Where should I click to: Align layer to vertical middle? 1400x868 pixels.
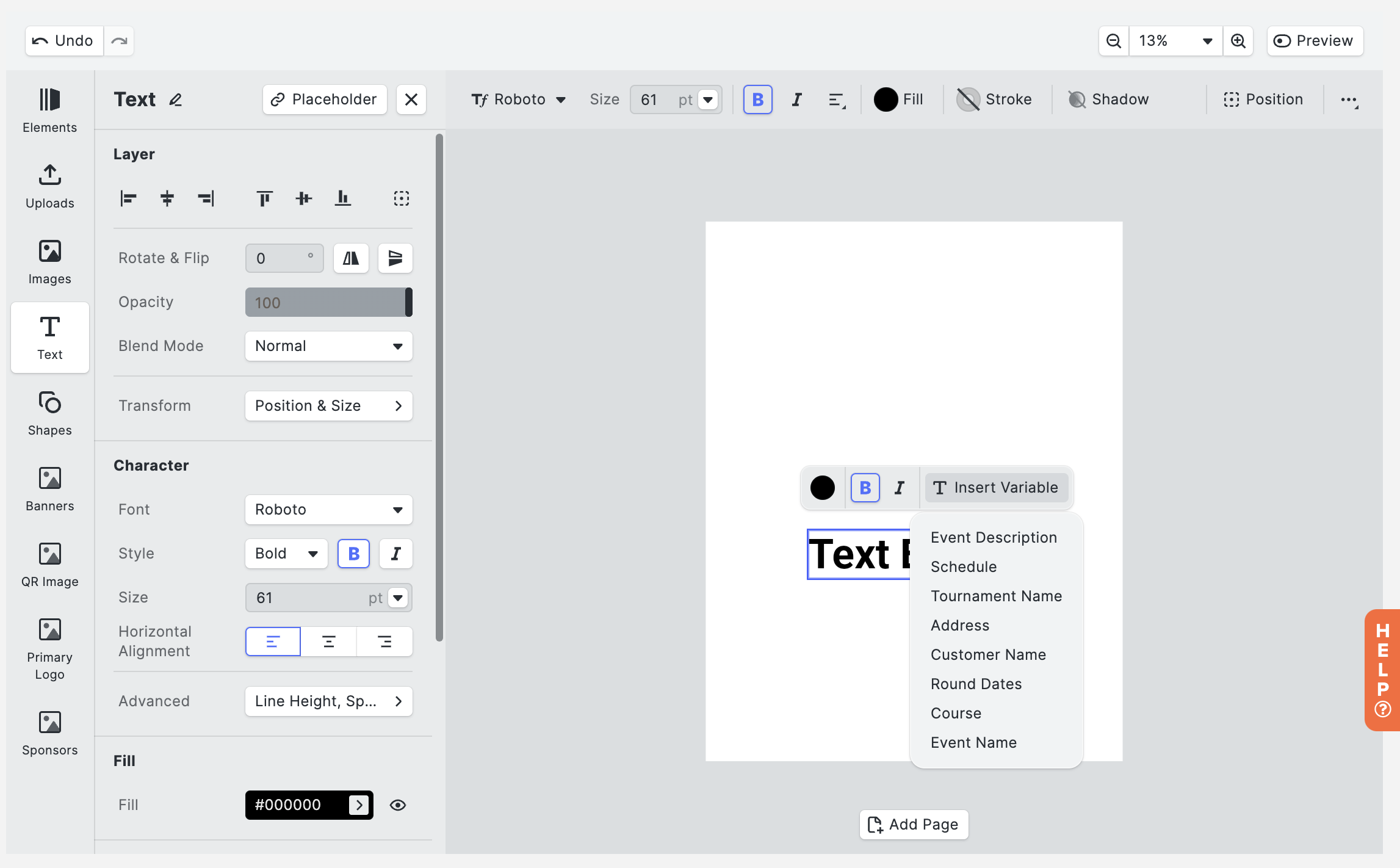[x=304, y=198]
